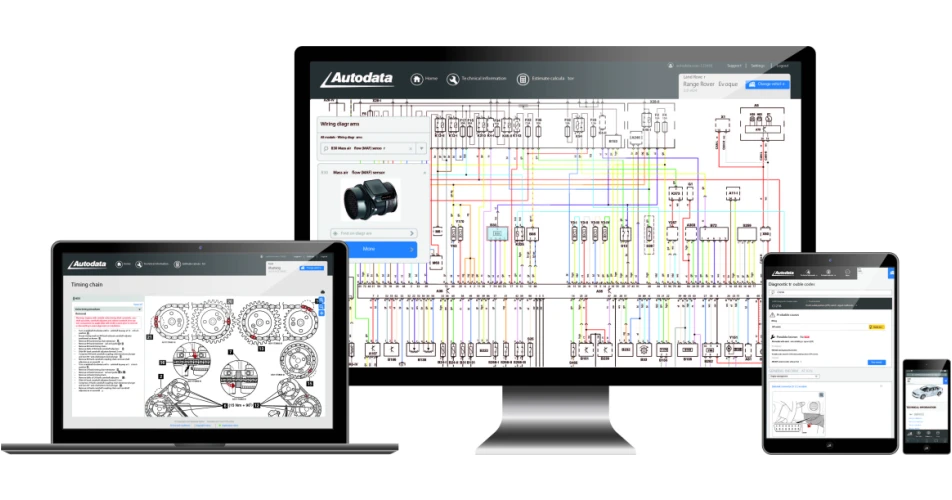The width and height of the screenshot is (952, 500).
Task: Click the yellow button in Probable causes row
Action: coord(876,327)
